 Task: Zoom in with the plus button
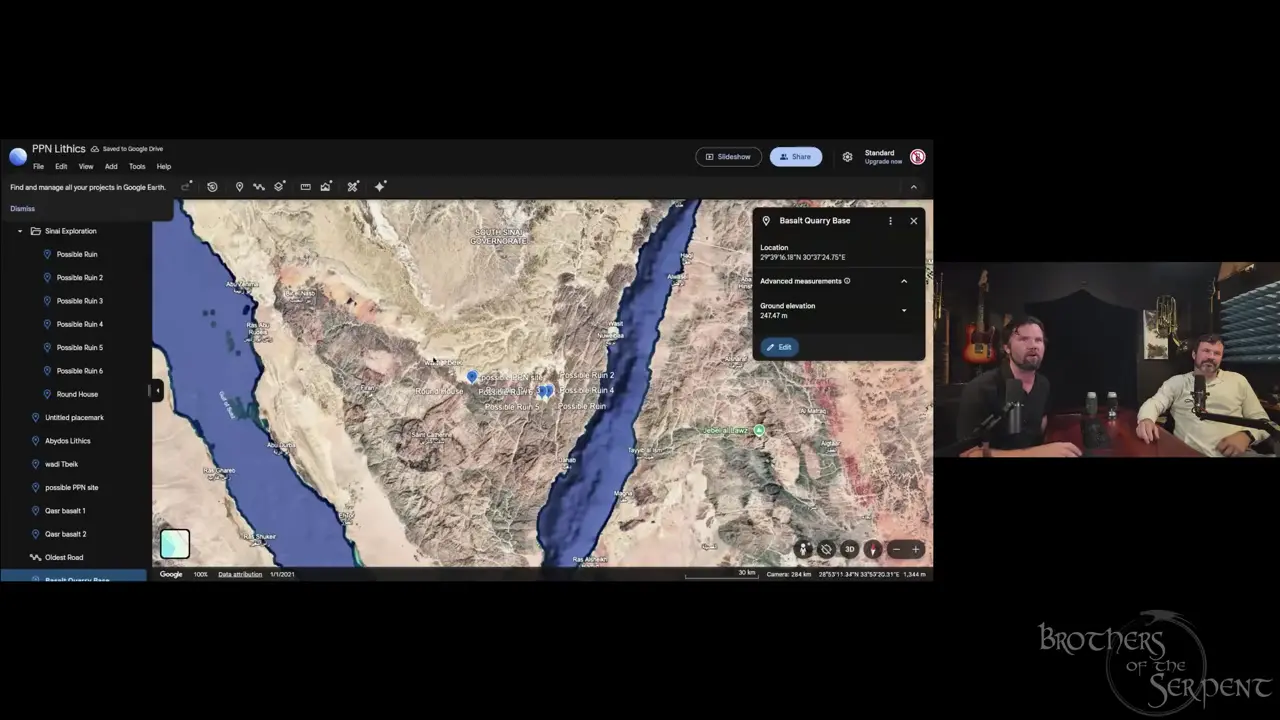[x=915, y=549]
